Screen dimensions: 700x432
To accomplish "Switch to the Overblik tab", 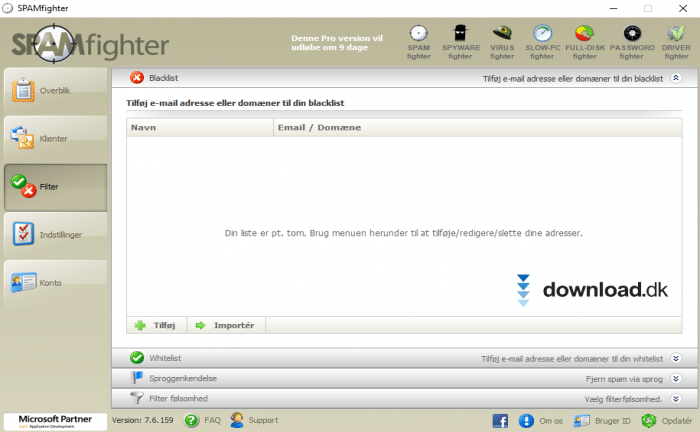I will (55, 92).
